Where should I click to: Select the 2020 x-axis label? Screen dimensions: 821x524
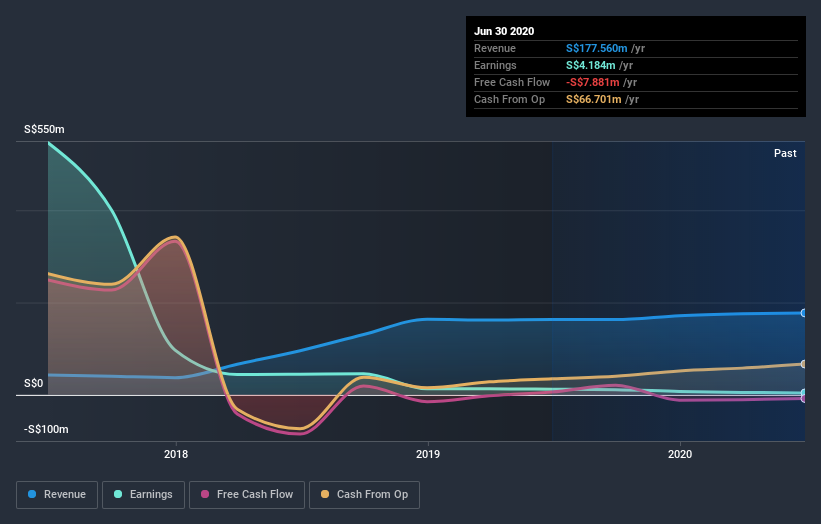coord(680,454)
